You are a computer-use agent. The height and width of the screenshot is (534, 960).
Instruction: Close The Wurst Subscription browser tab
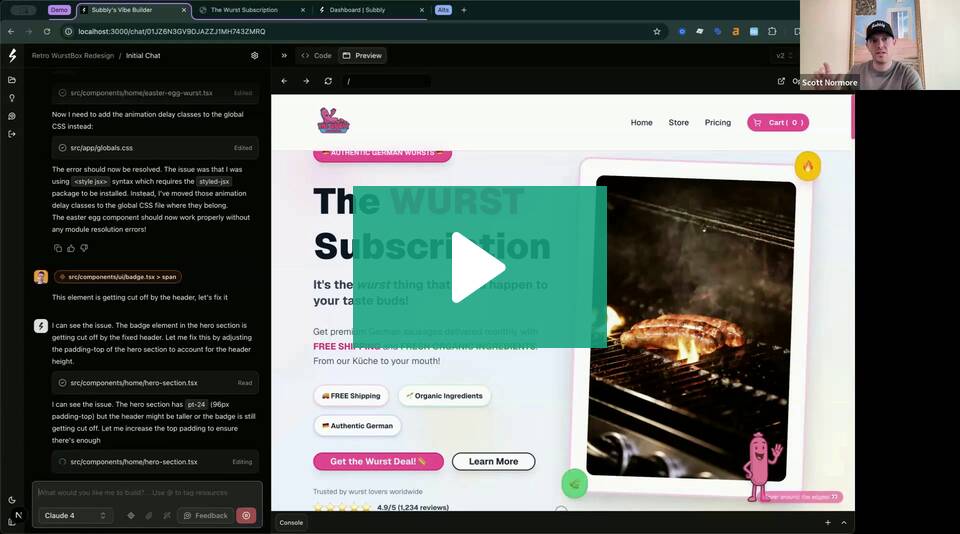pyautogui.click(x=302, y=10)
